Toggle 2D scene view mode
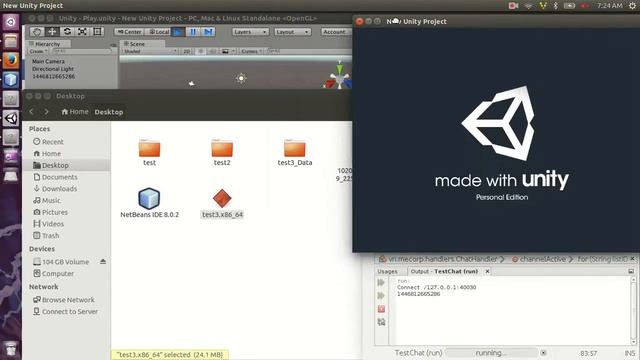The height and width of the screenshot is (360, 640). 187,51
